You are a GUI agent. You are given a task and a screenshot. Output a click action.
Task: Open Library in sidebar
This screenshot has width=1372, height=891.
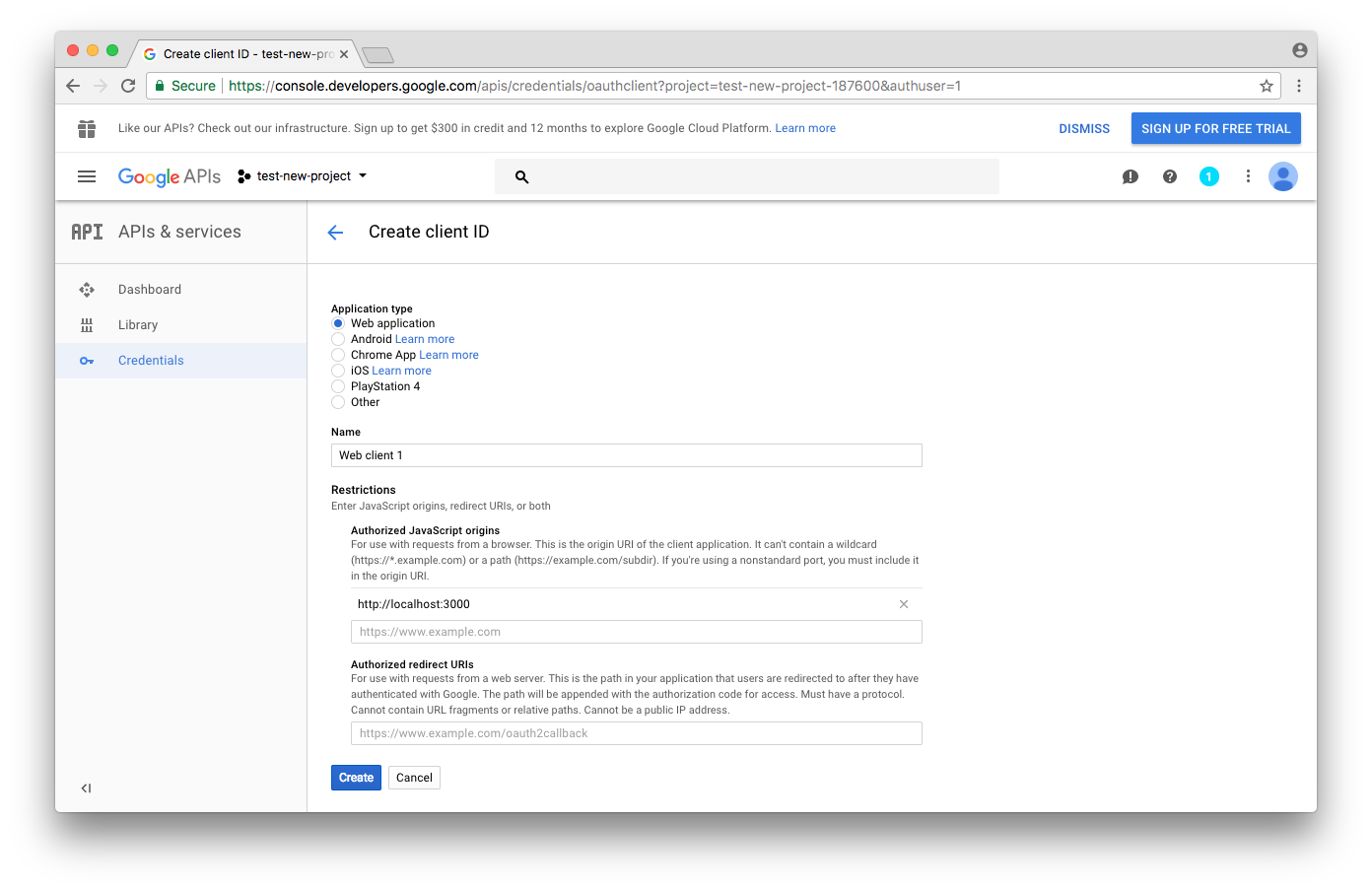point(138,325)
